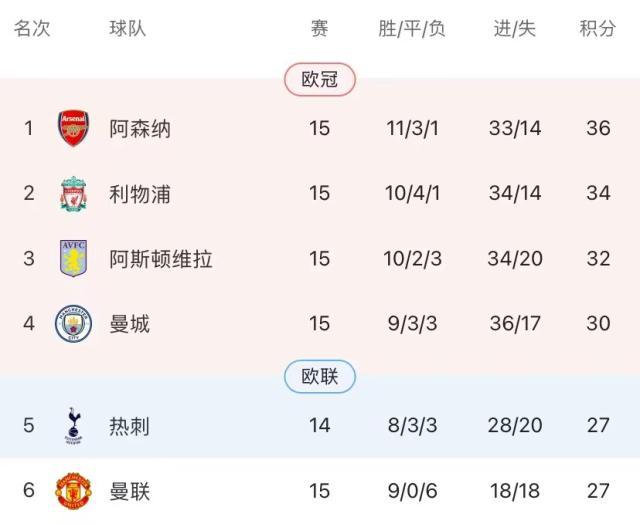
Task: Click Arsenal's 36 points value
Action: point(598,129)
